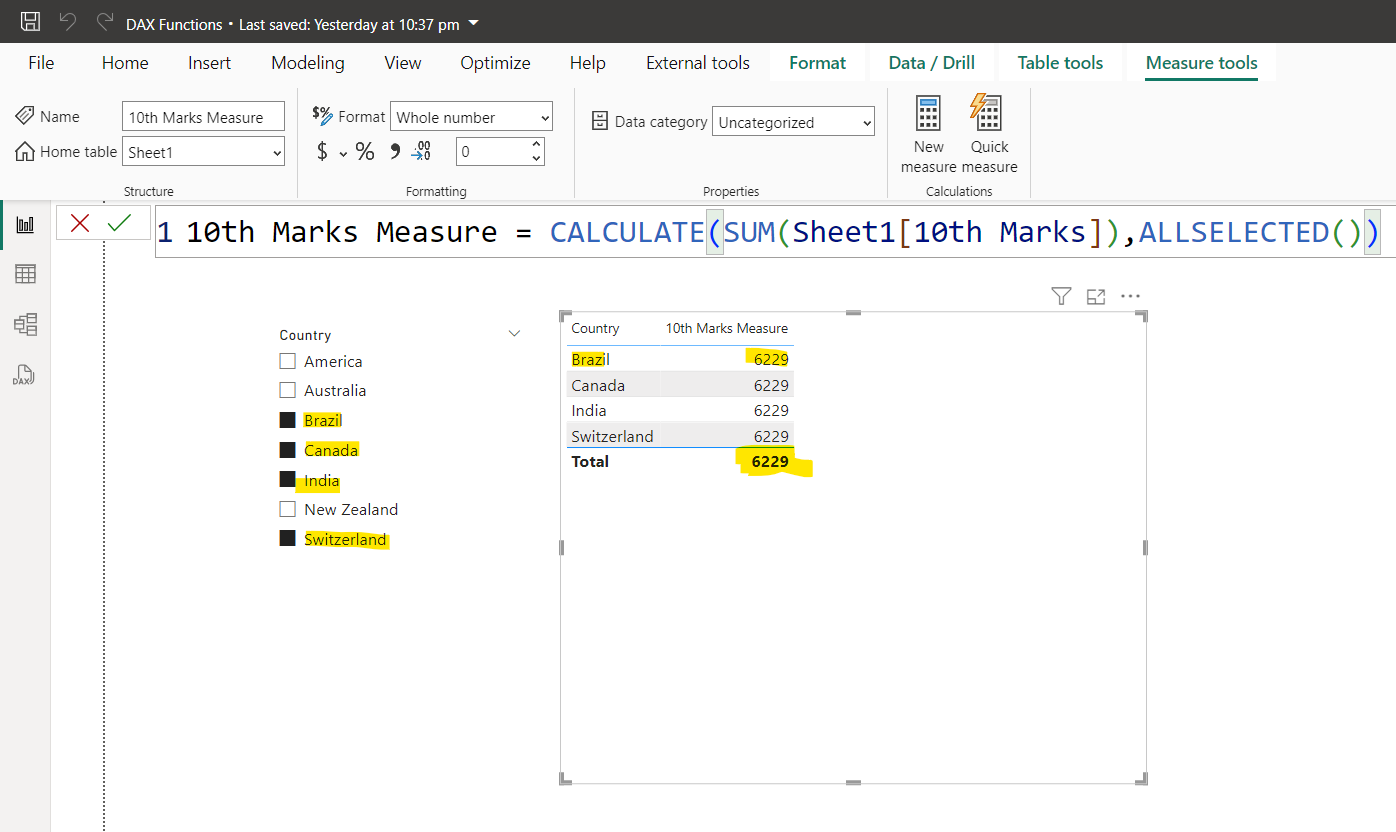Image resolution: width=1396 pixels, height=832 pixels.
Task: Uncheck the Brazil country checkbox
Action: coord(288,420)
